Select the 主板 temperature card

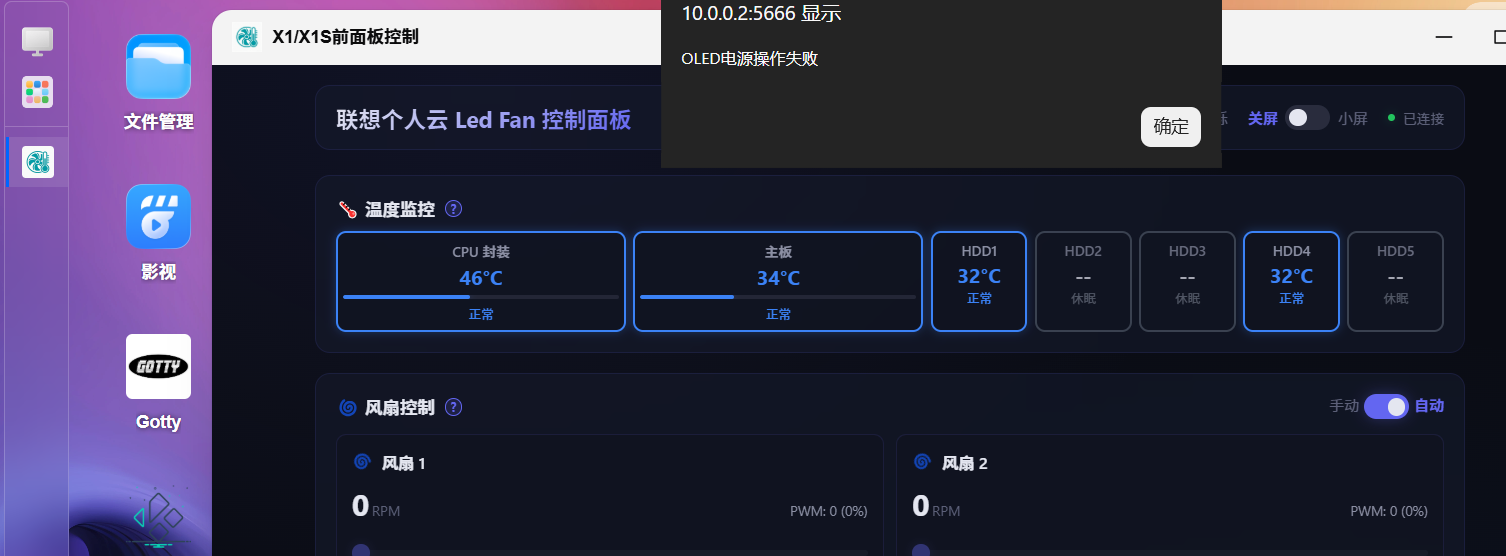(x=778, y=281)
